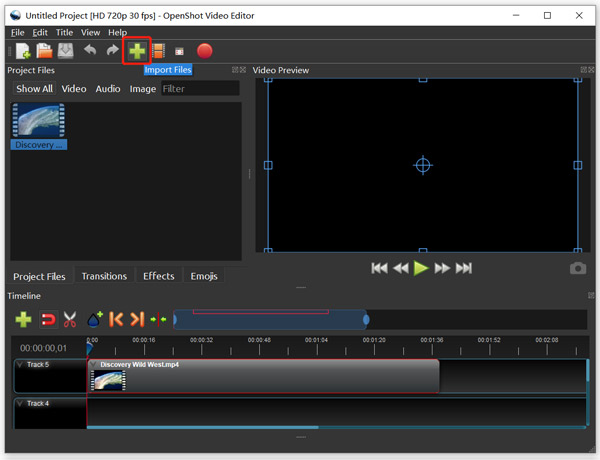Click the right middle transform handle in the preview

tap(578, 165)
